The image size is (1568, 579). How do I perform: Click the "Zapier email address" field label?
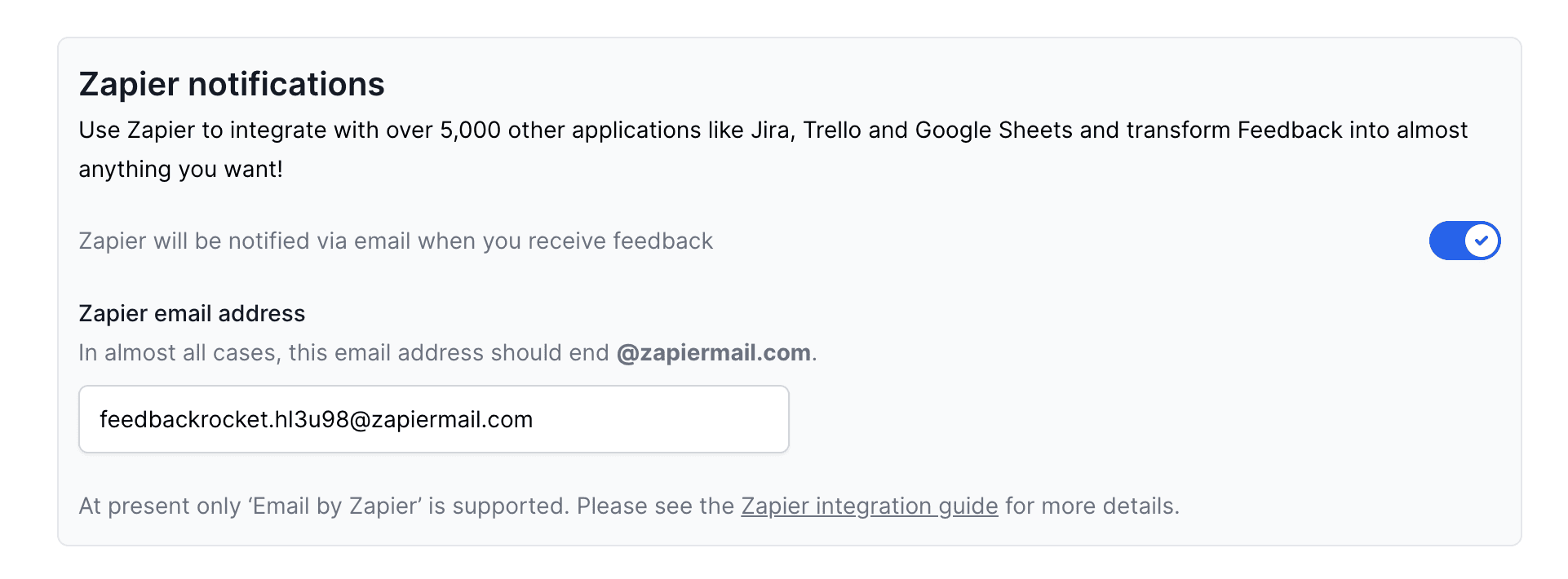pos(192,314)
